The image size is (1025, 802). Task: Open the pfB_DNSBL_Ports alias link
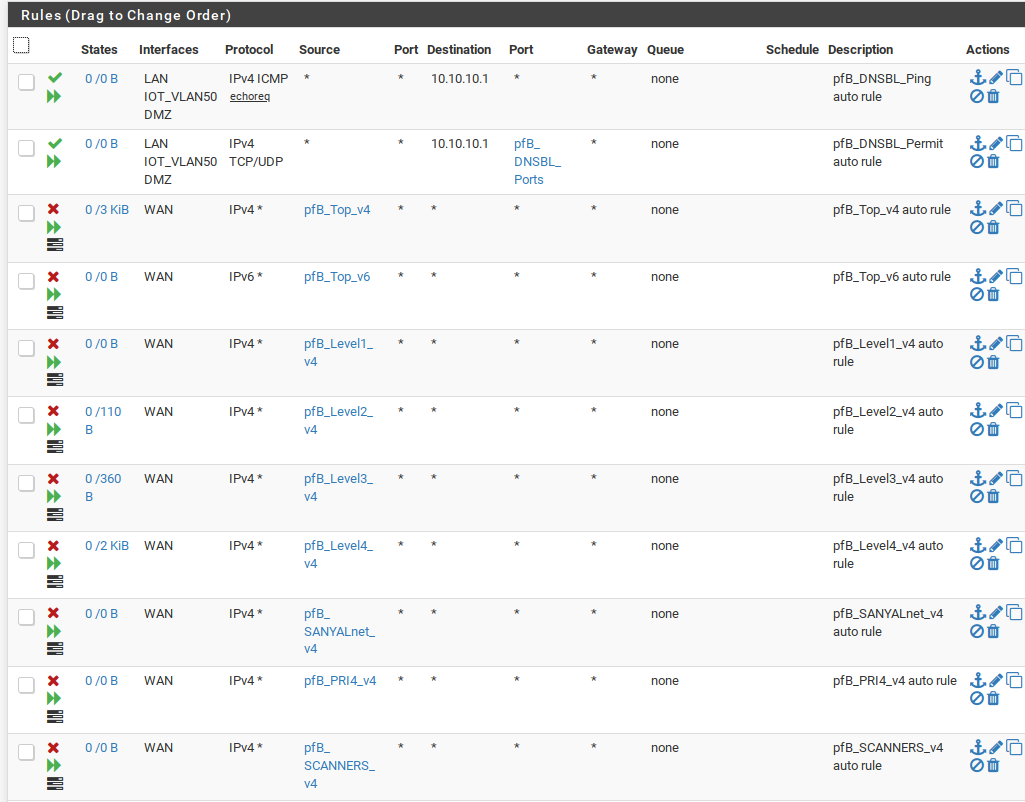[537, 161]
